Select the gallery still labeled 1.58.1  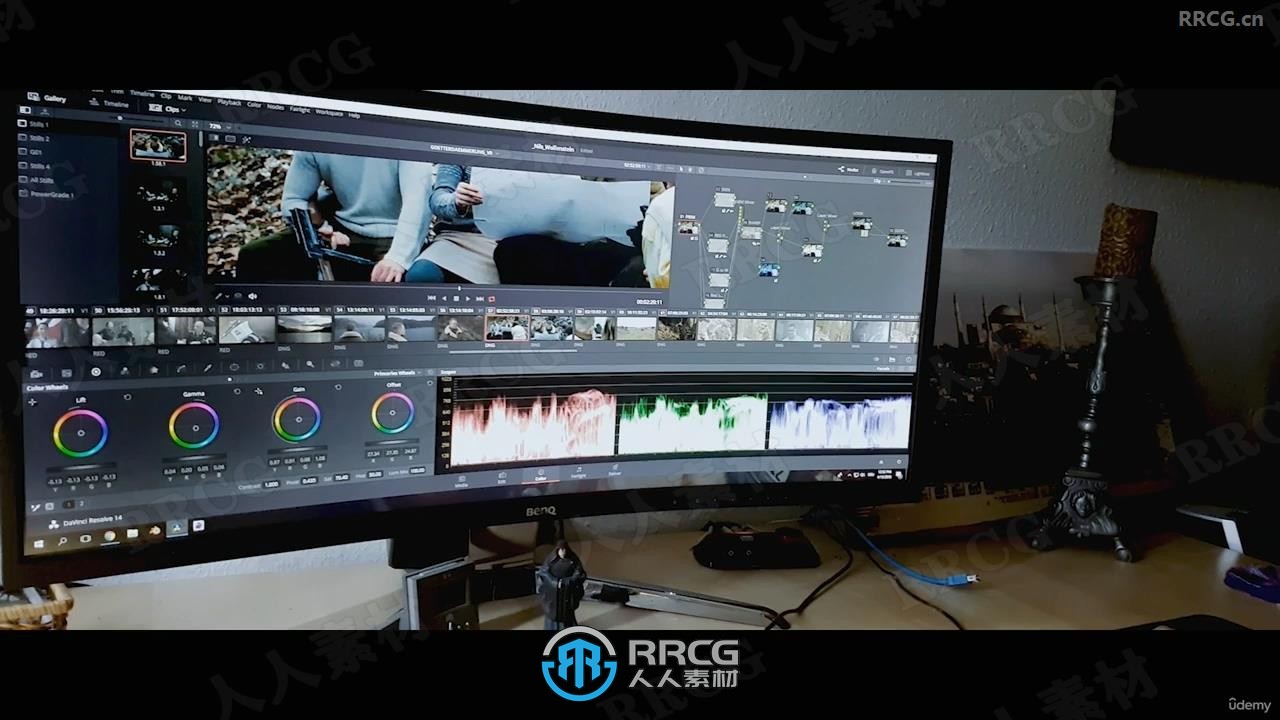tap(158, 145)
